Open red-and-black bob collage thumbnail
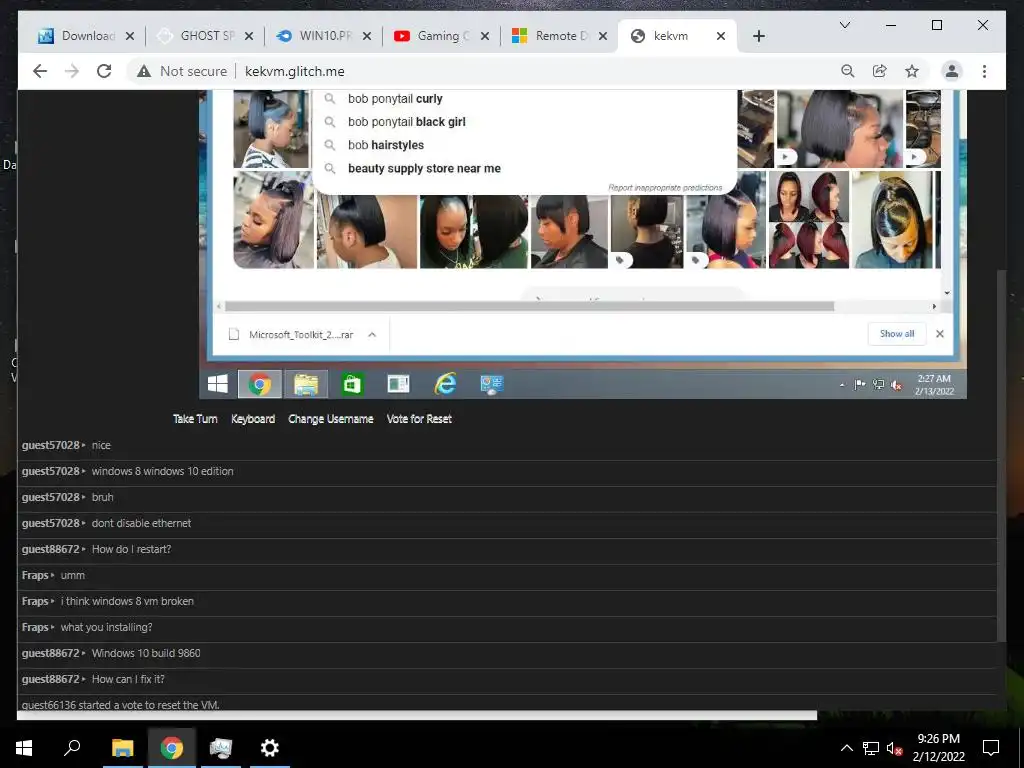 tap(808, 219)
